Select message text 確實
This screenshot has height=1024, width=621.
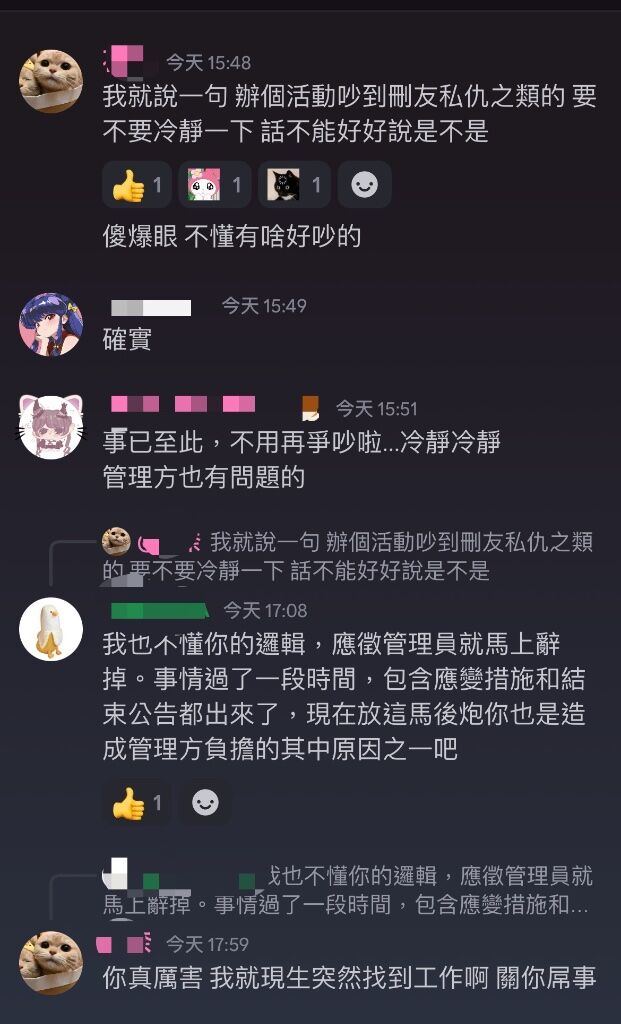pos(127,340)
